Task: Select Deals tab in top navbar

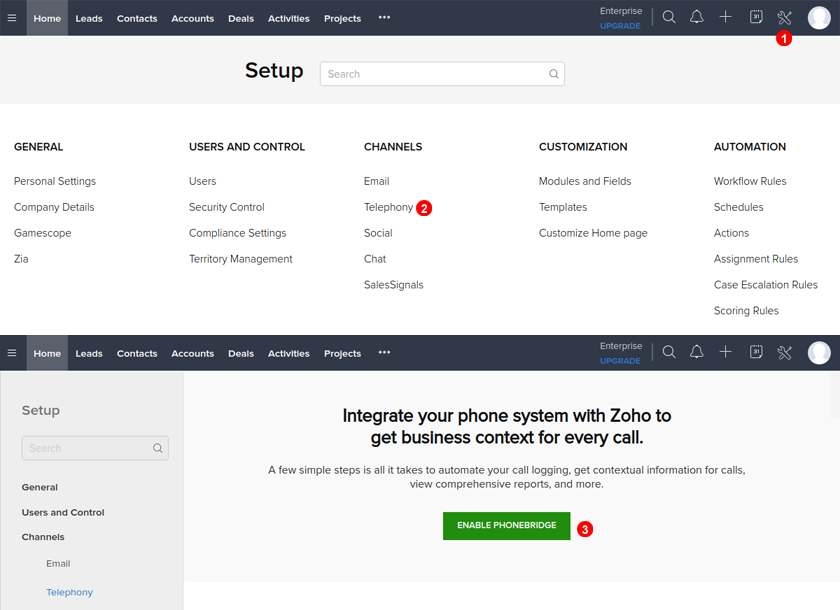Action: 241,18
